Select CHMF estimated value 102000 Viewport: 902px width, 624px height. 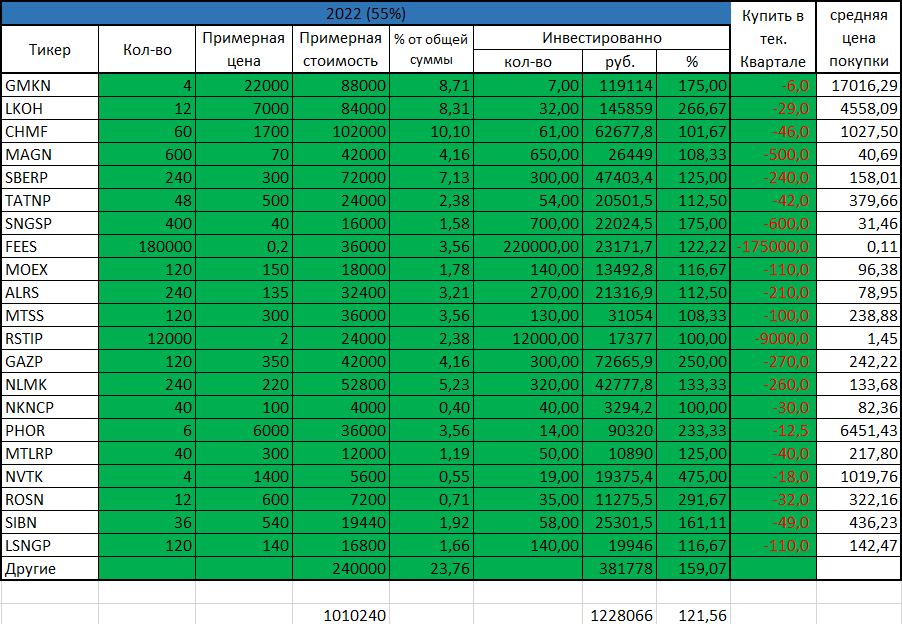pos(341,132)
